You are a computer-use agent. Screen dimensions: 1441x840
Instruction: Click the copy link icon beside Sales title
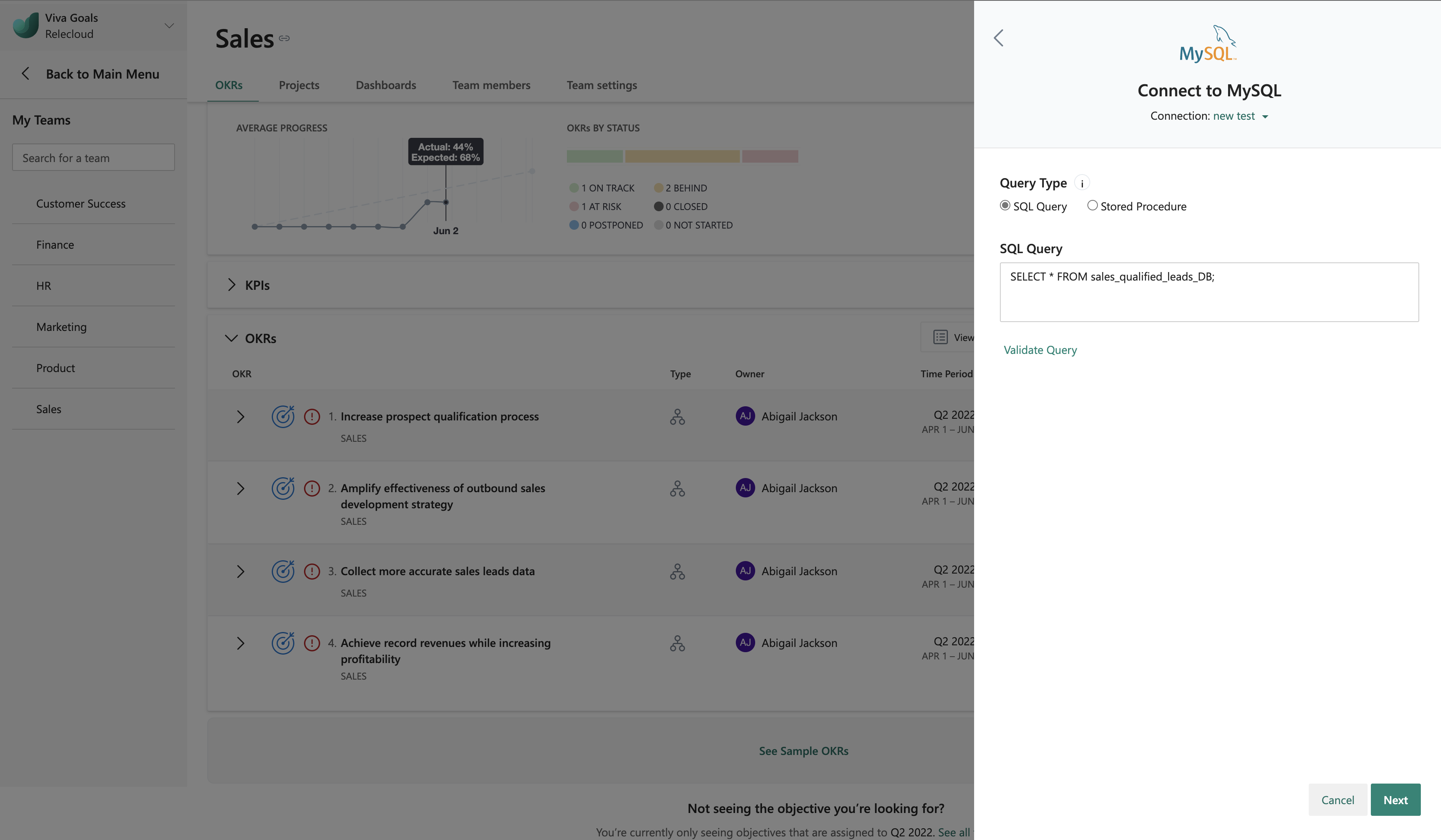coord(284,38)
